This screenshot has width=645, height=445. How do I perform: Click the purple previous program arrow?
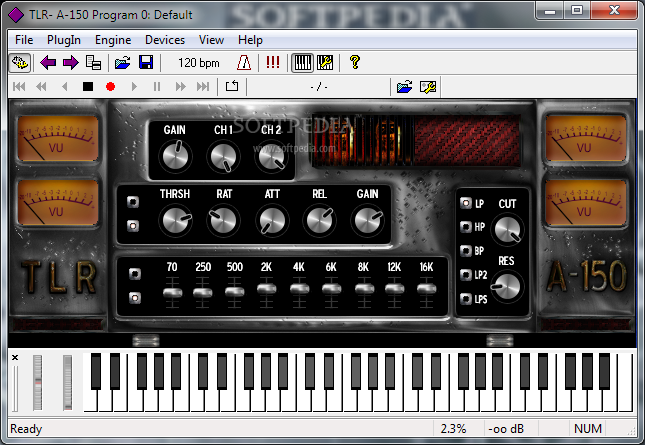pyautogui.click(x=48, y=63)
